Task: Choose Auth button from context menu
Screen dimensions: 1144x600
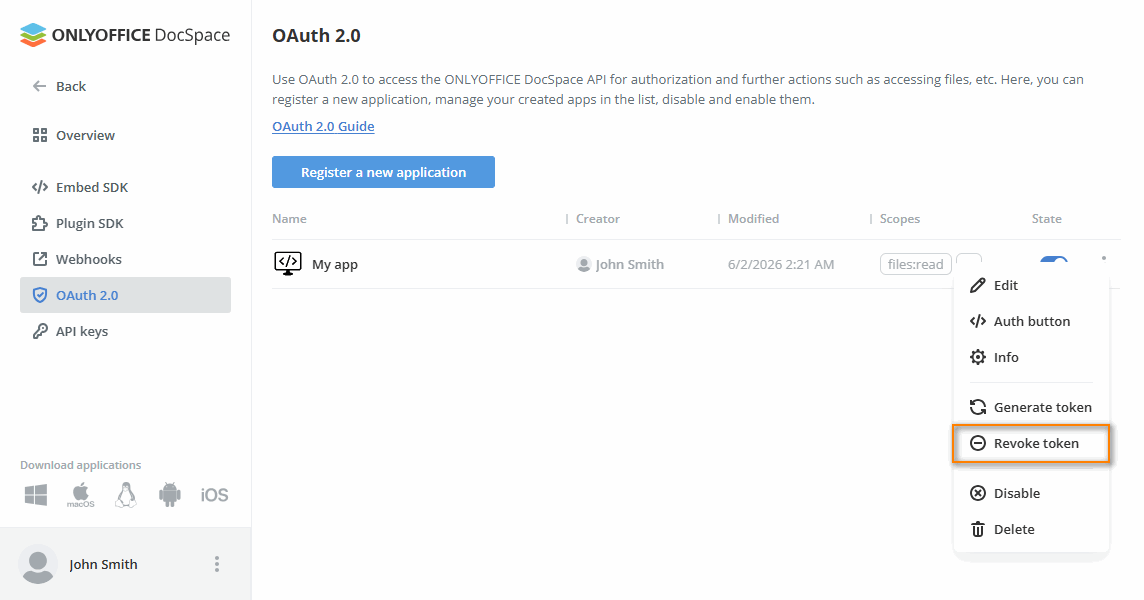Action: click(x=1031, y=321)
